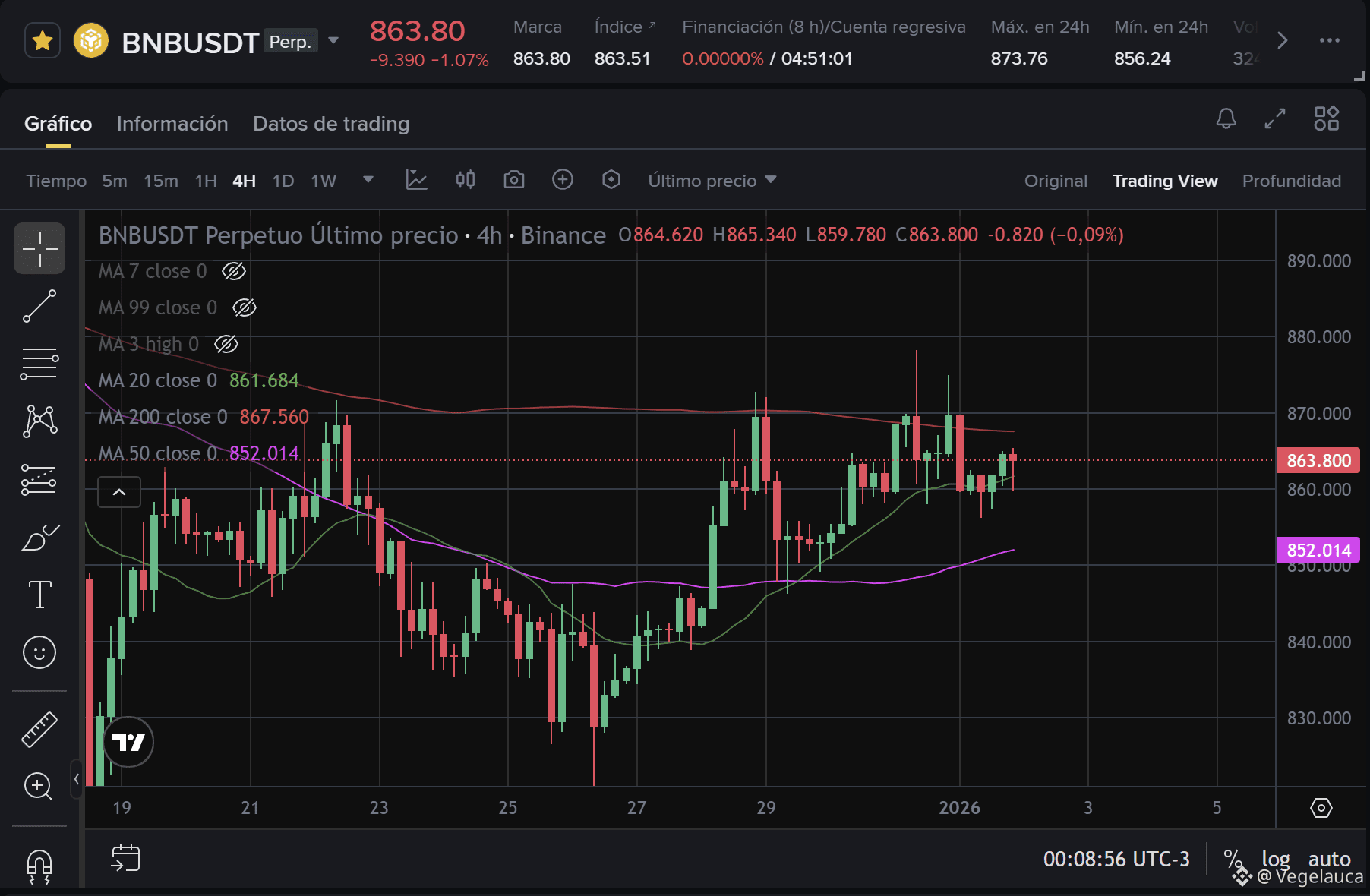Click the MA 50 close indicator legend

point(158,453)
